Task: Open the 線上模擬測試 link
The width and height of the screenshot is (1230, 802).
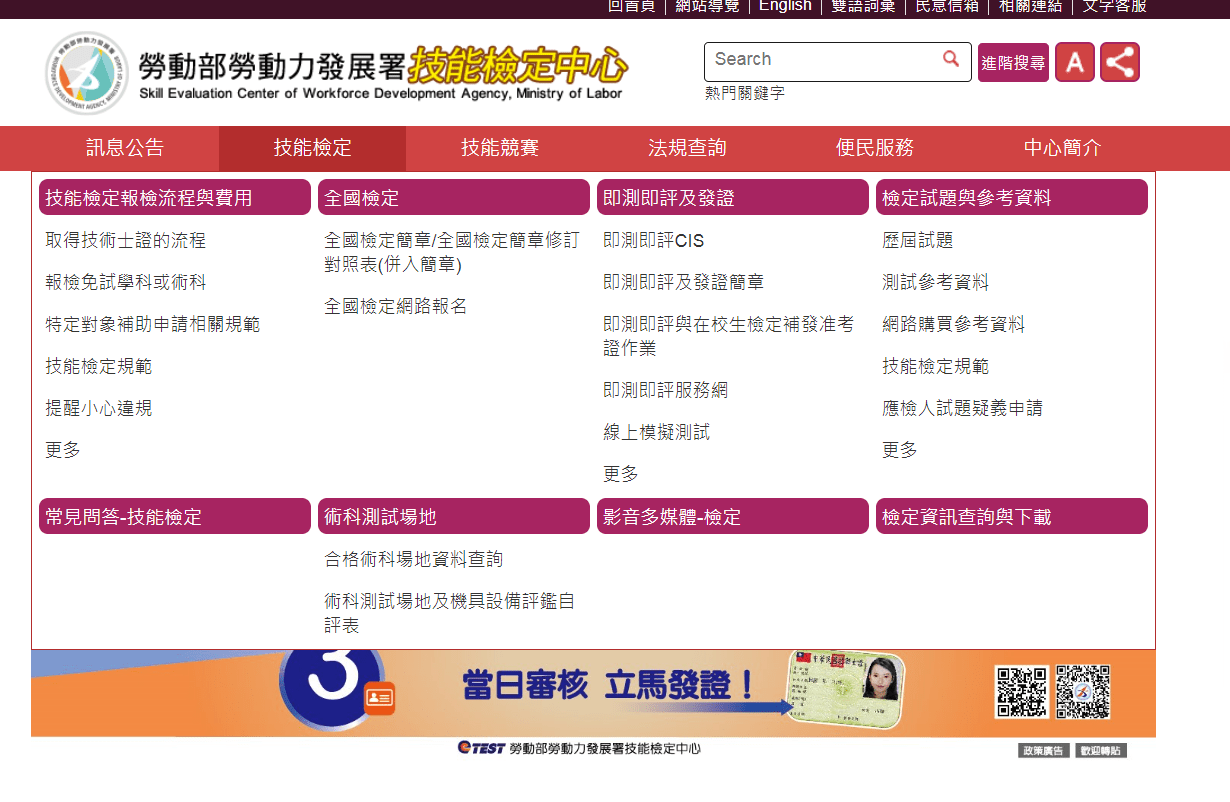Action: [x=657, y=432]
